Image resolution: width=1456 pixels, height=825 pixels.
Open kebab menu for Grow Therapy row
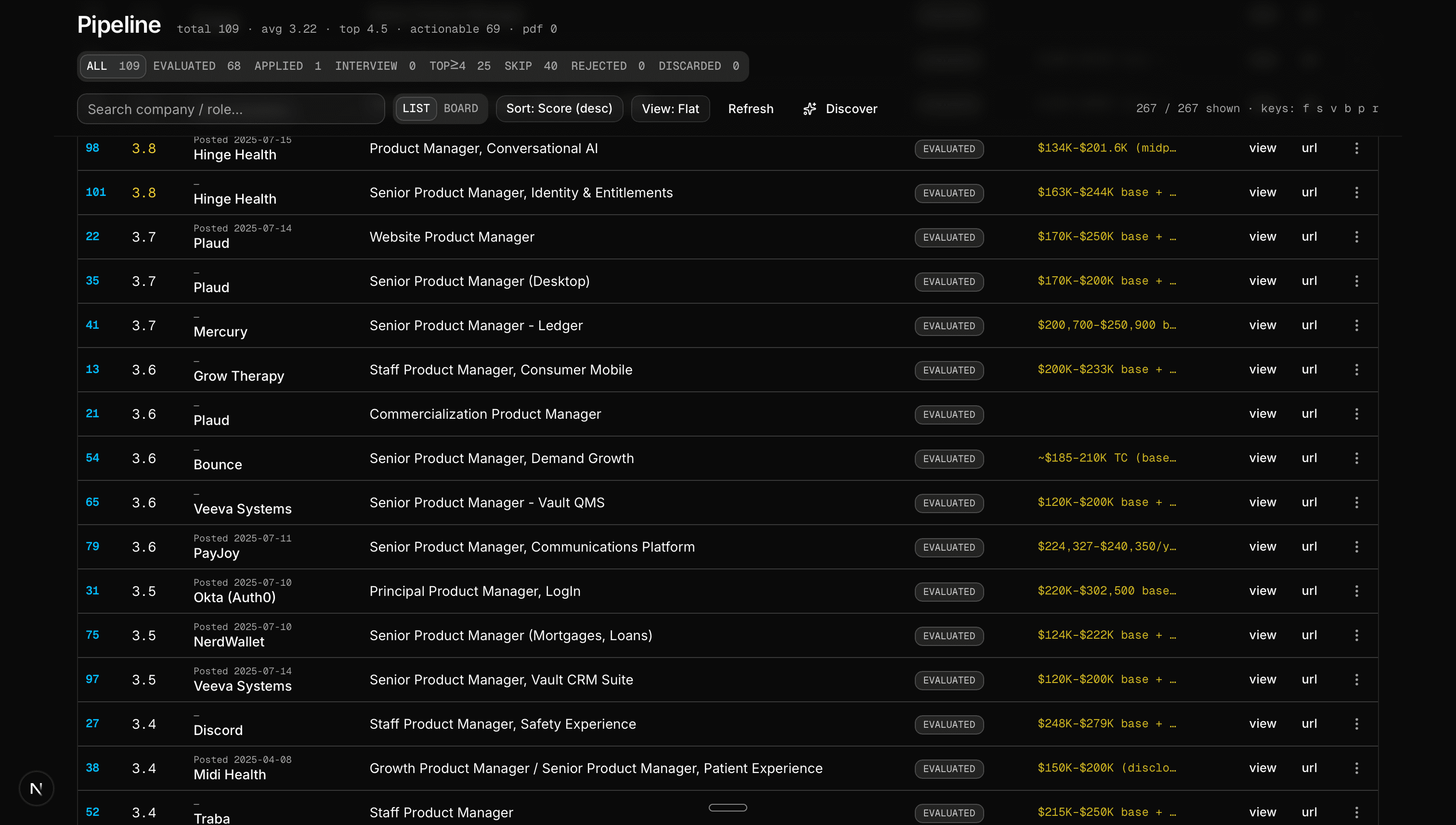pyautogui.click(x=1356, y=370)
